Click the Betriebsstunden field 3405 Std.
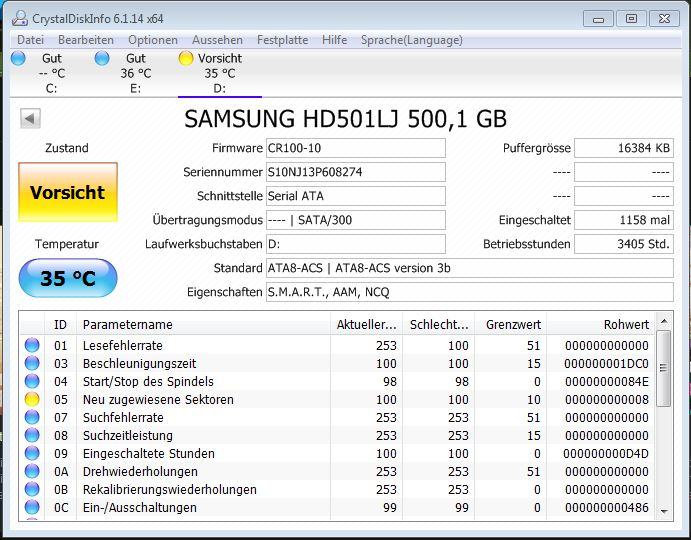Viewport: 691px width, 540px height. point(624,244)
